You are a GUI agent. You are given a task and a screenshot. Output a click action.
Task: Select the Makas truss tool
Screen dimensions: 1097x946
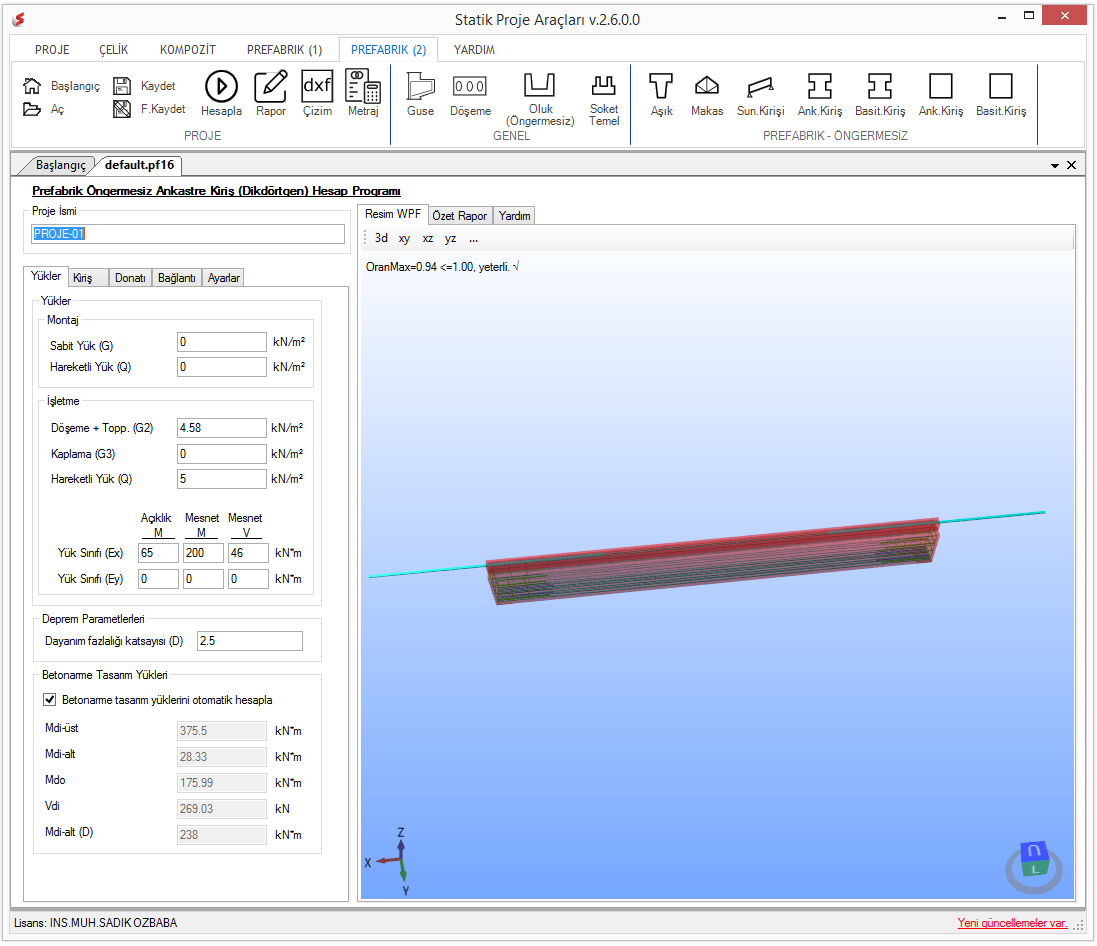[707, 94]
